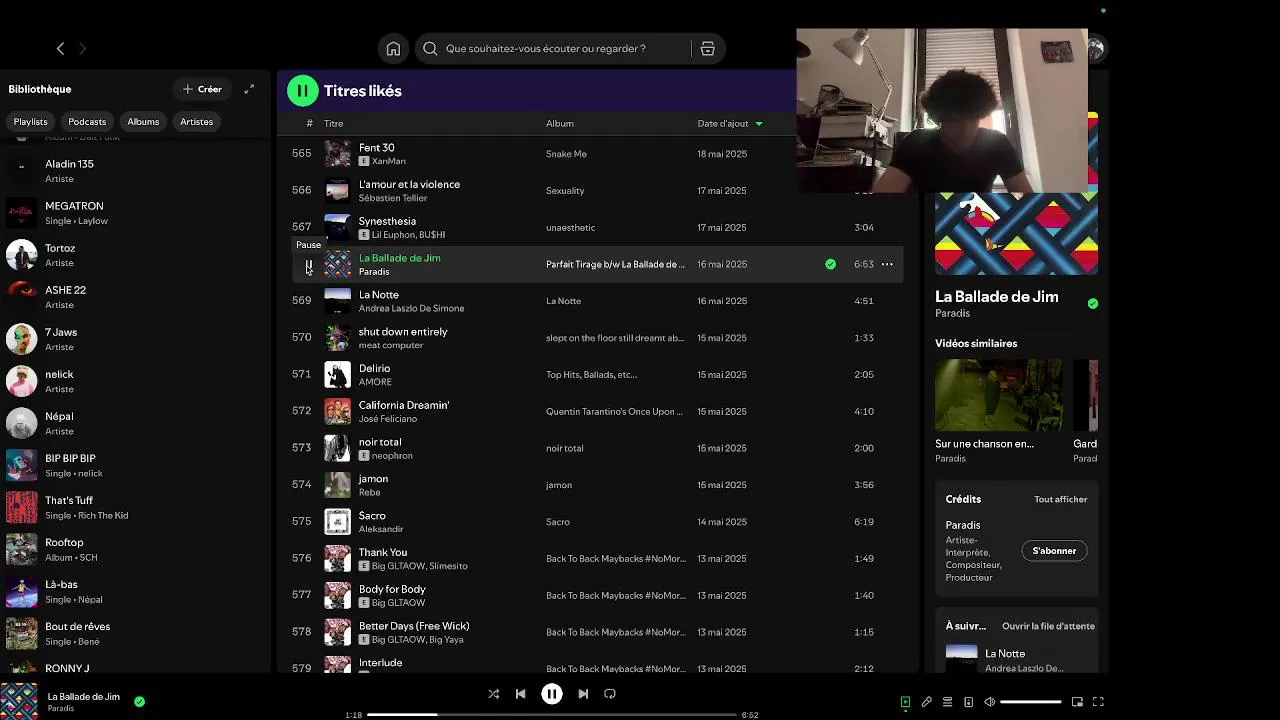Open Là-bas single in library

[135, 591]
